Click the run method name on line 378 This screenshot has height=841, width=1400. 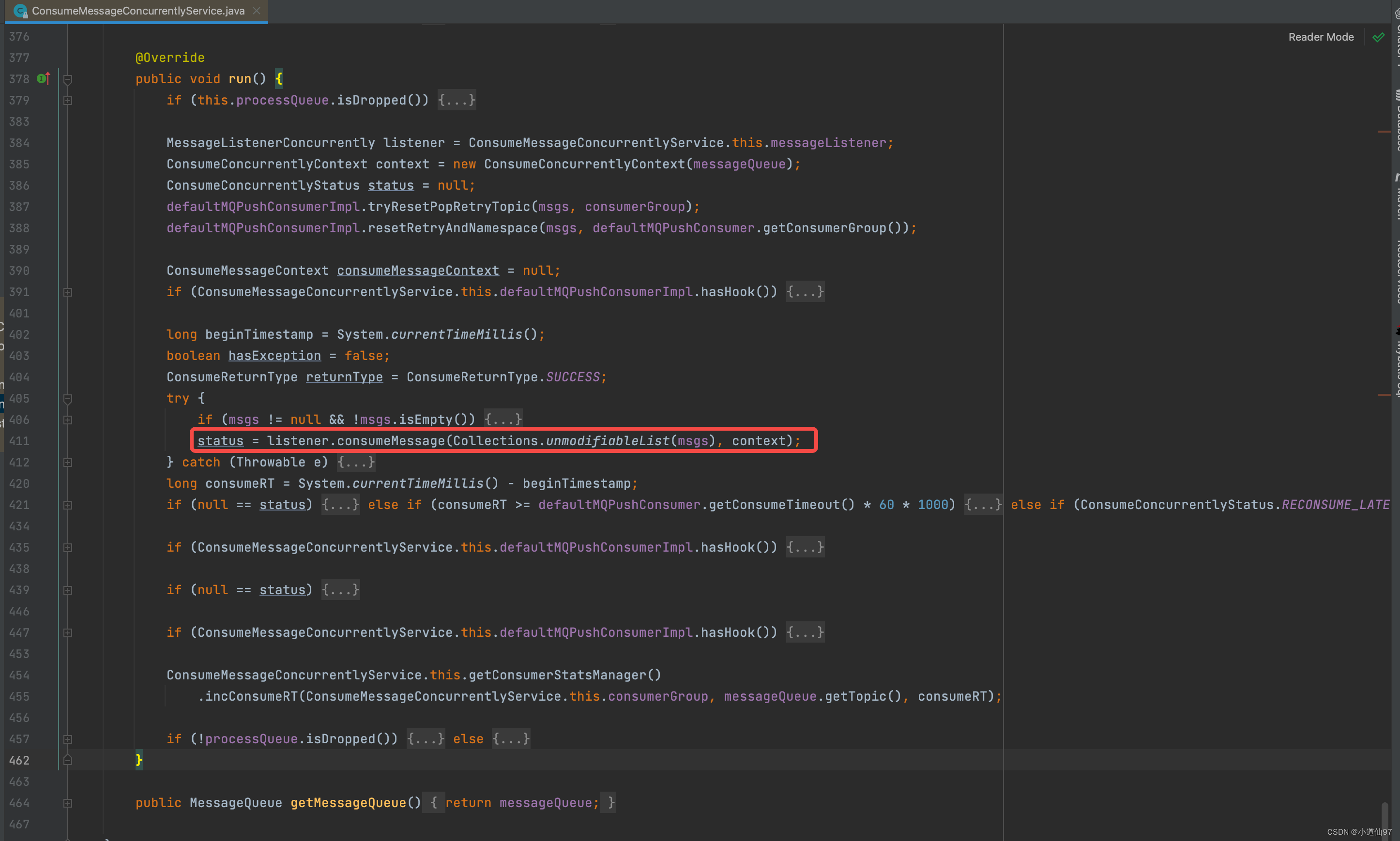click(x=240, y=79)
